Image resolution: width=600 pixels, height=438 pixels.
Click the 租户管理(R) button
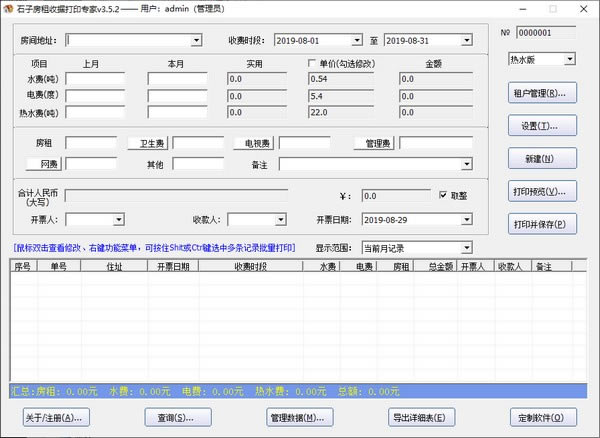542,94
